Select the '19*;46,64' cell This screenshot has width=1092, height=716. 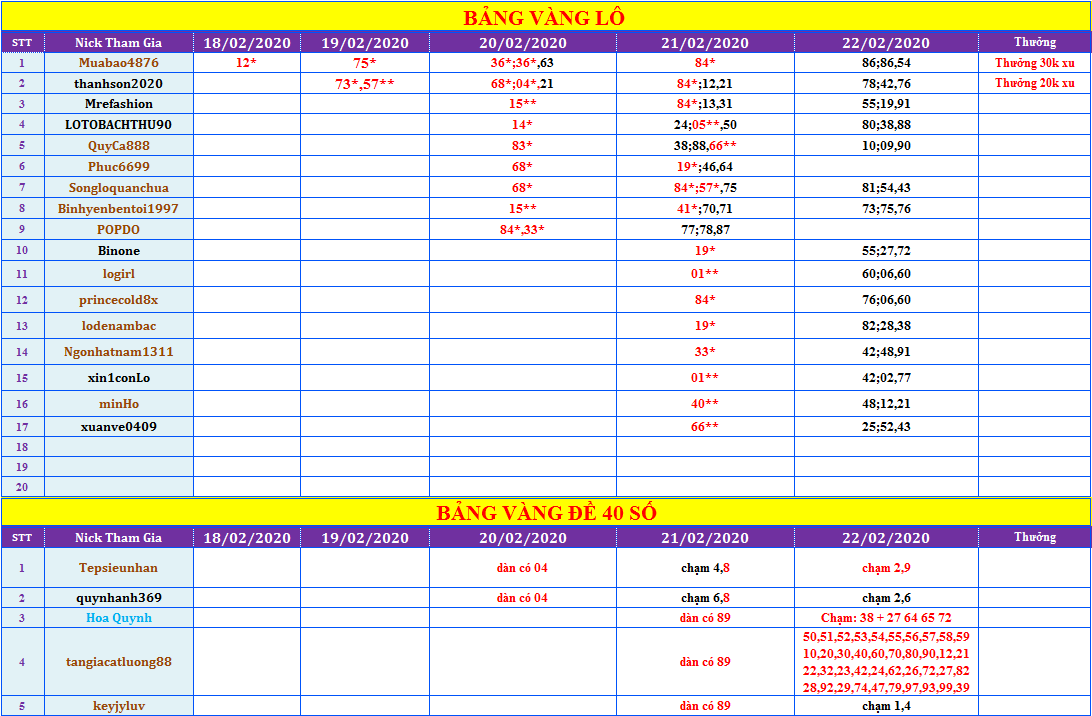705,166
